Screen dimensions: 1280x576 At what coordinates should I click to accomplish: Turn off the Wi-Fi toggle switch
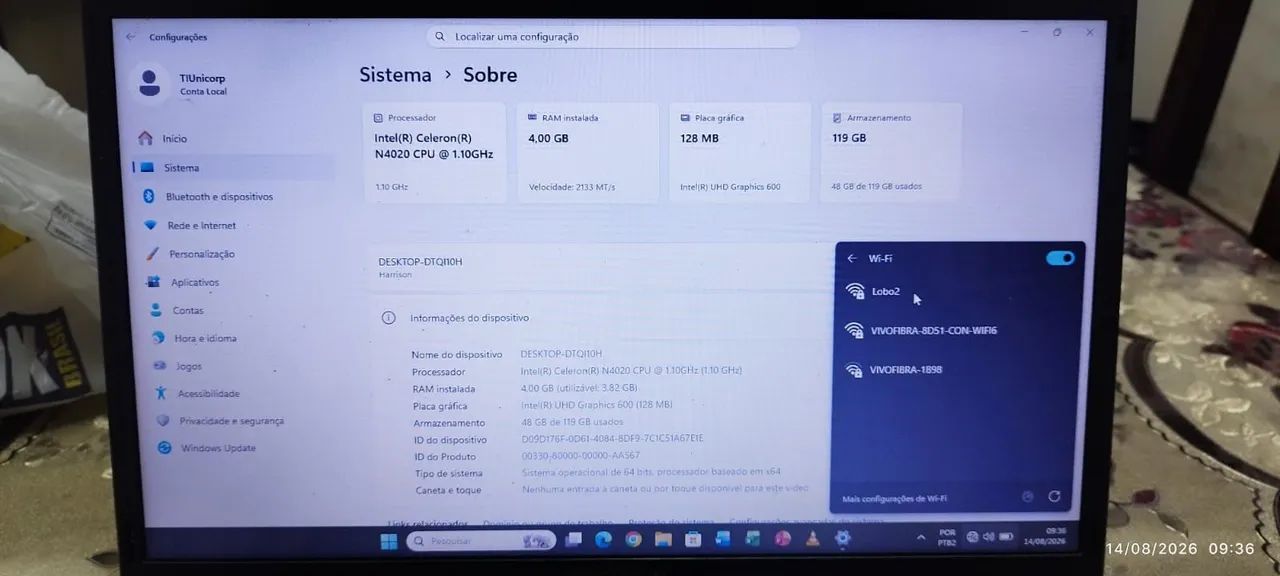tap(1060, 258)
